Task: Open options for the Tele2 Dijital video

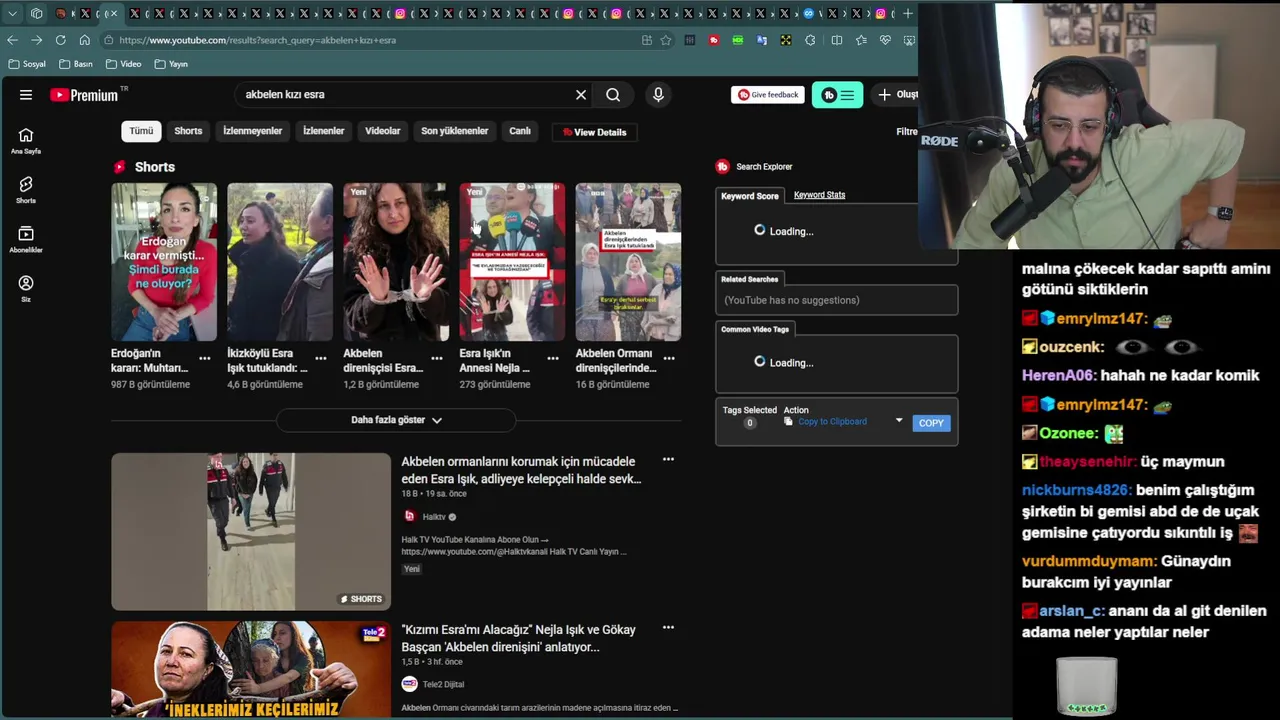Action: point(668,628)
